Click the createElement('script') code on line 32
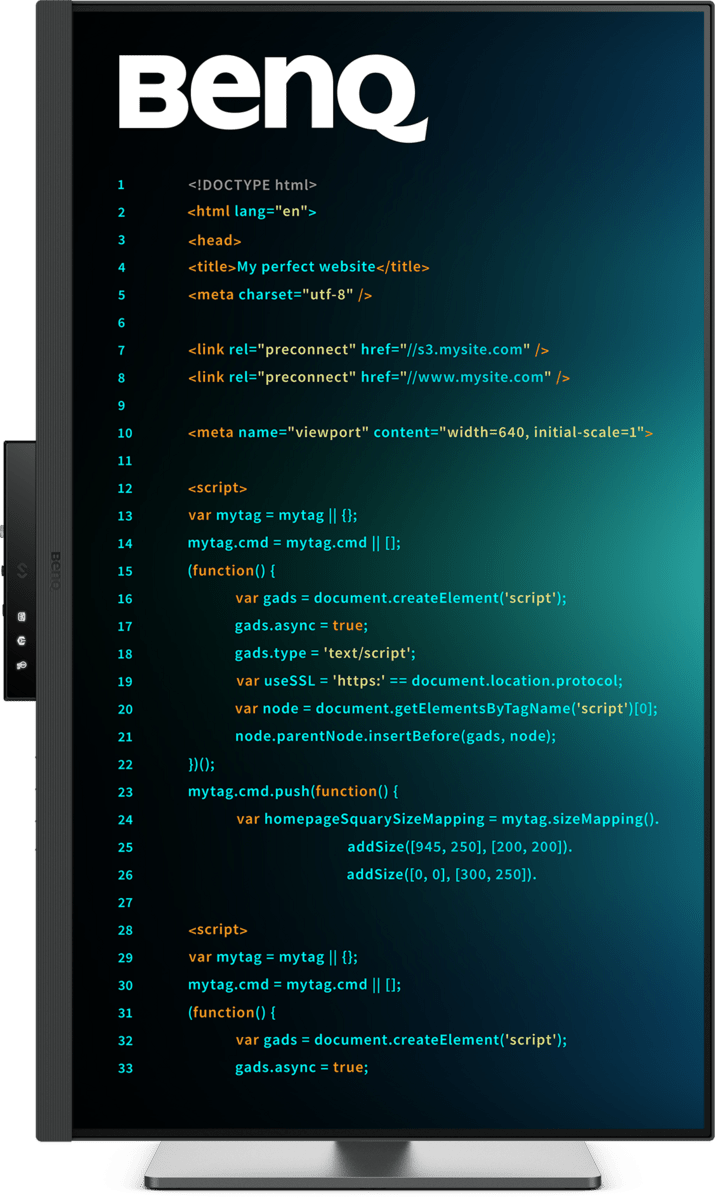This screenshot has width=715, height=1200. click(401, 1040)
